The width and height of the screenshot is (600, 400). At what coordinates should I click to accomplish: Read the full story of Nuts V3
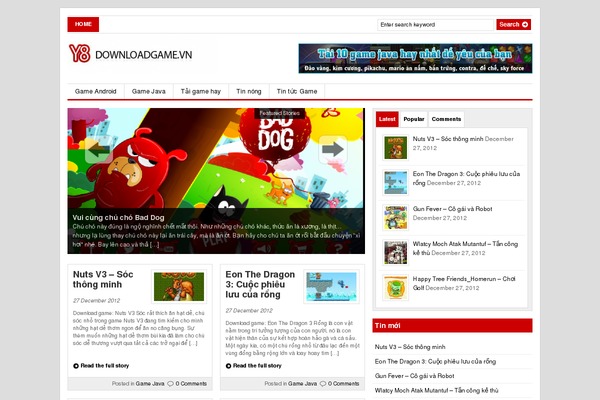pos(104,366)
